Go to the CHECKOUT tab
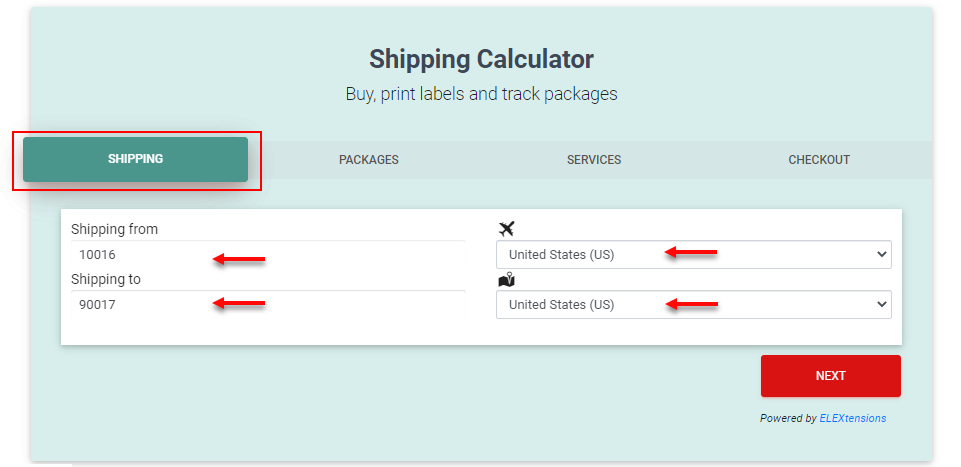961x467 pixels. [x=818, y=160]
